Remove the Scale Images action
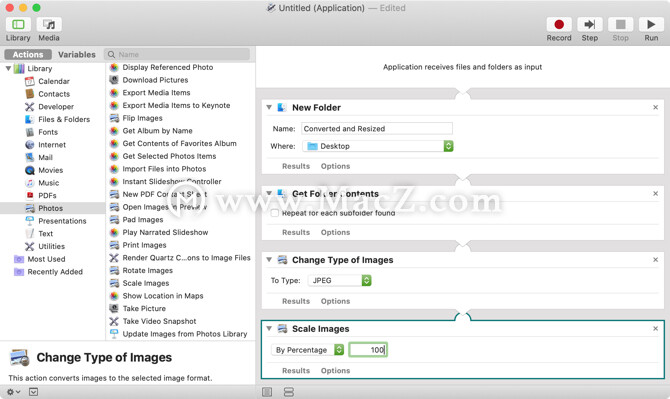670x399 pixels. coord(655,329)
